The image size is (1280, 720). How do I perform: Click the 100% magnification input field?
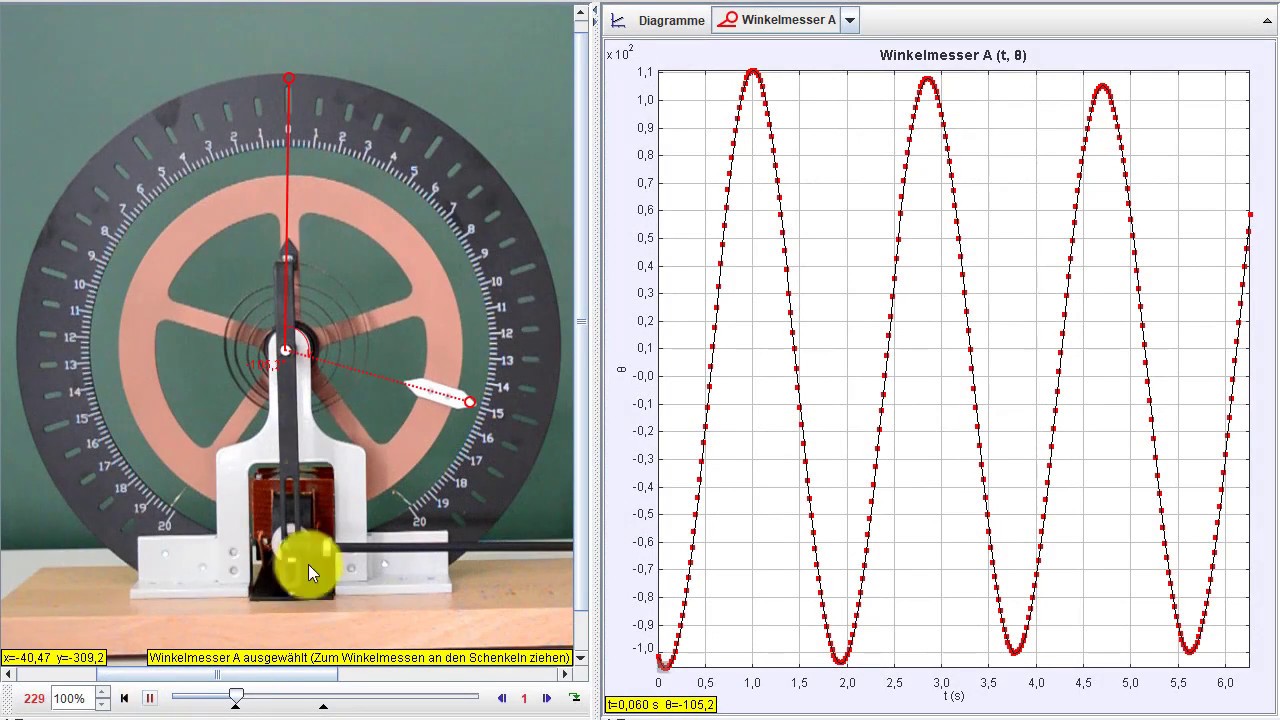[x=71, y=698]
